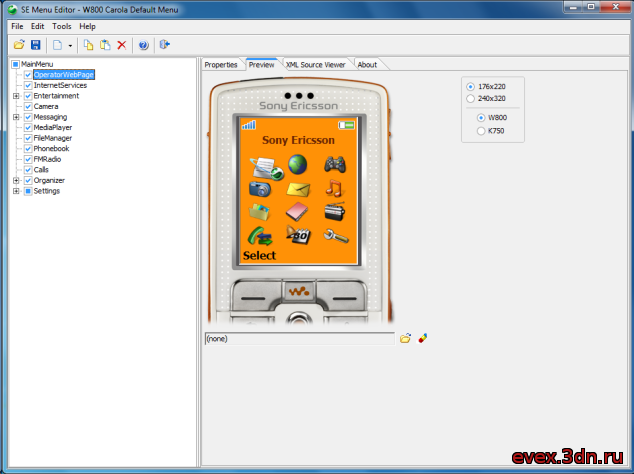The height and width of the screenshot is (474, 634).
Task: Toggle the Messaging checkbox
Action: tap(28, 117)
